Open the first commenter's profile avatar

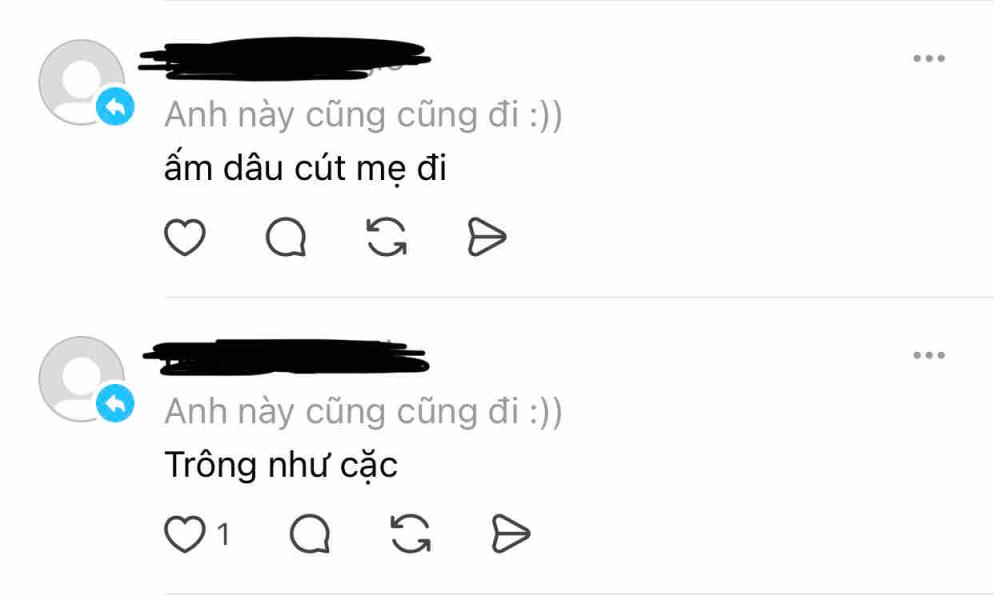tap(81, 82)
